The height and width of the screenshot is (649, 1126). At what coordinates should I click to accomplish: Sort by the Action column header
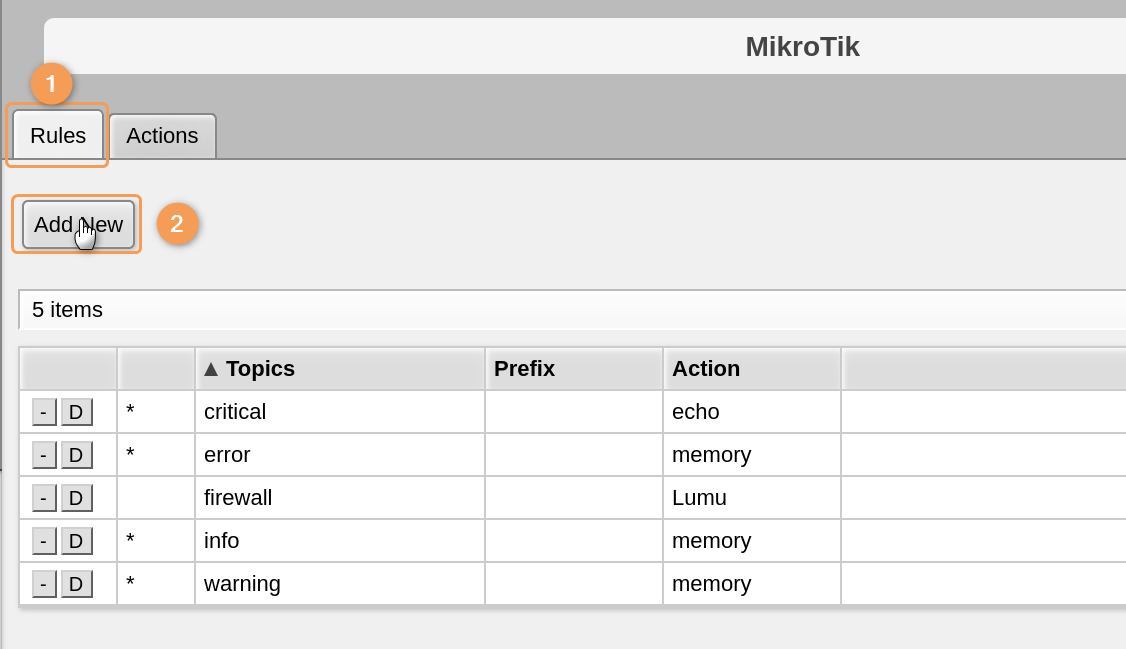pyautogui.click(x=706, y=369)
